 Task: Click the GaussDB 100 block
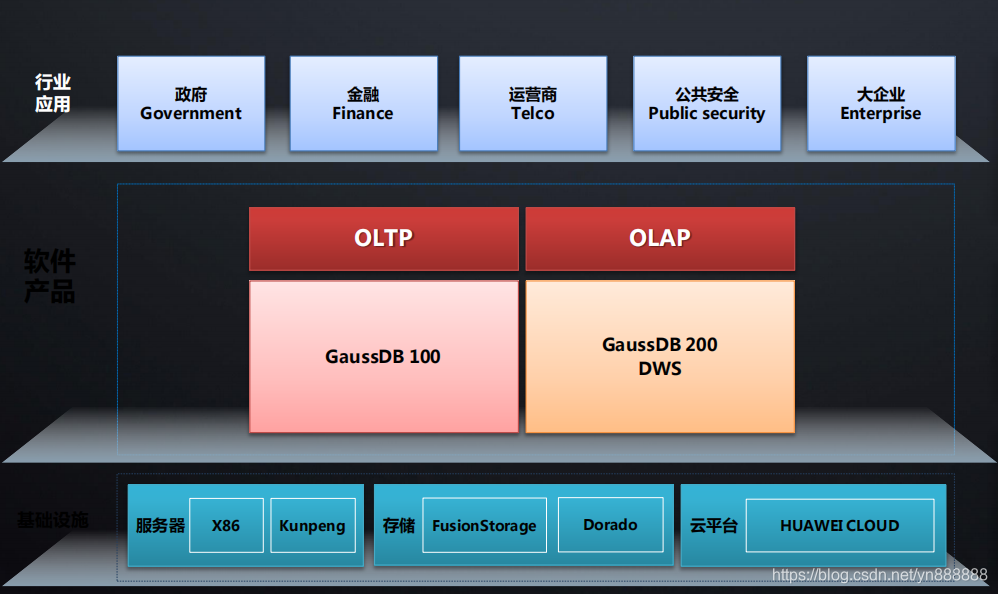[x=384, y=357]
